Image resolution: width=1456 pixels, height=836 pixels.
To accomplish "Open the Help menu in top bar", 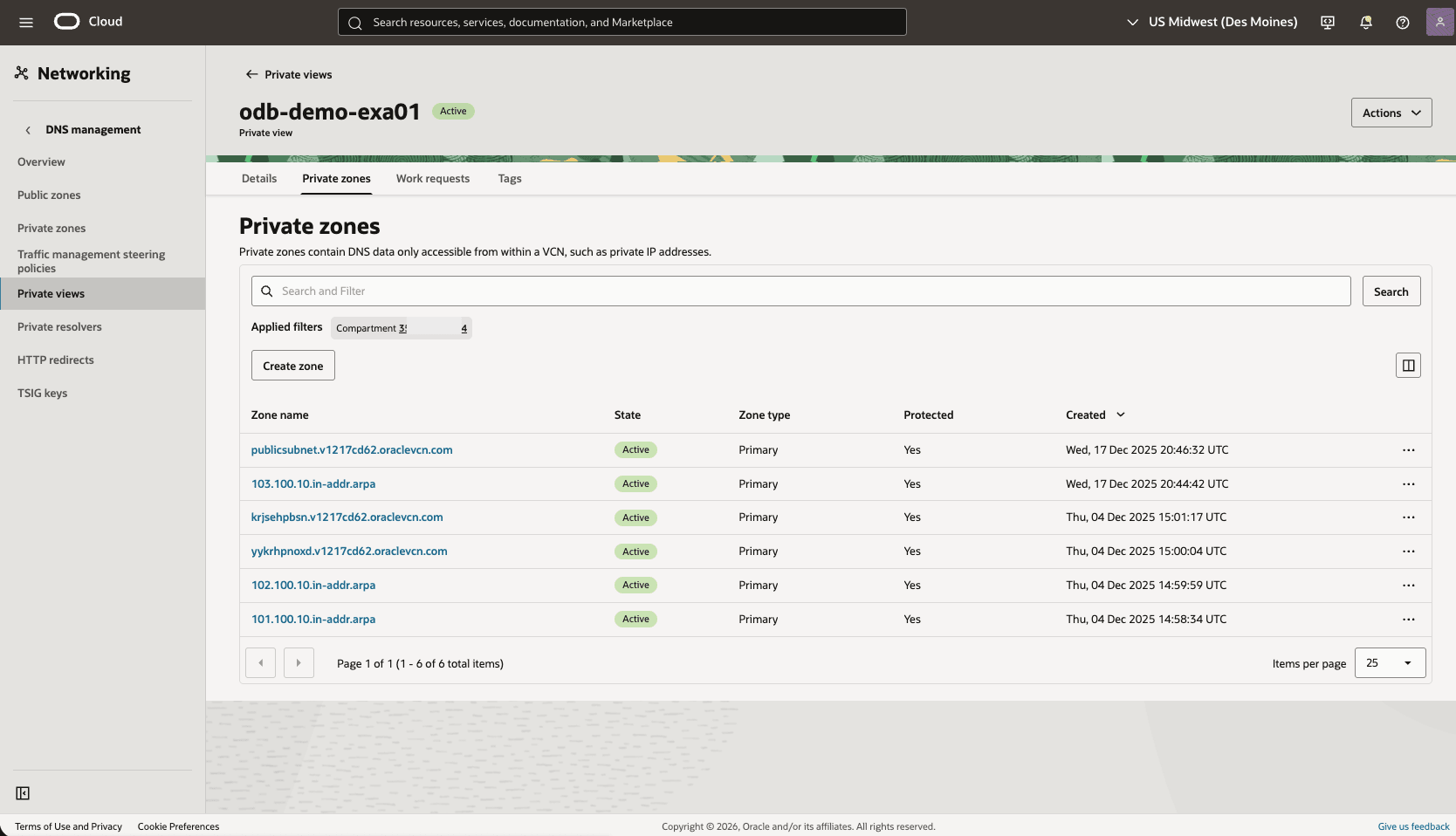I will 1403,22.
